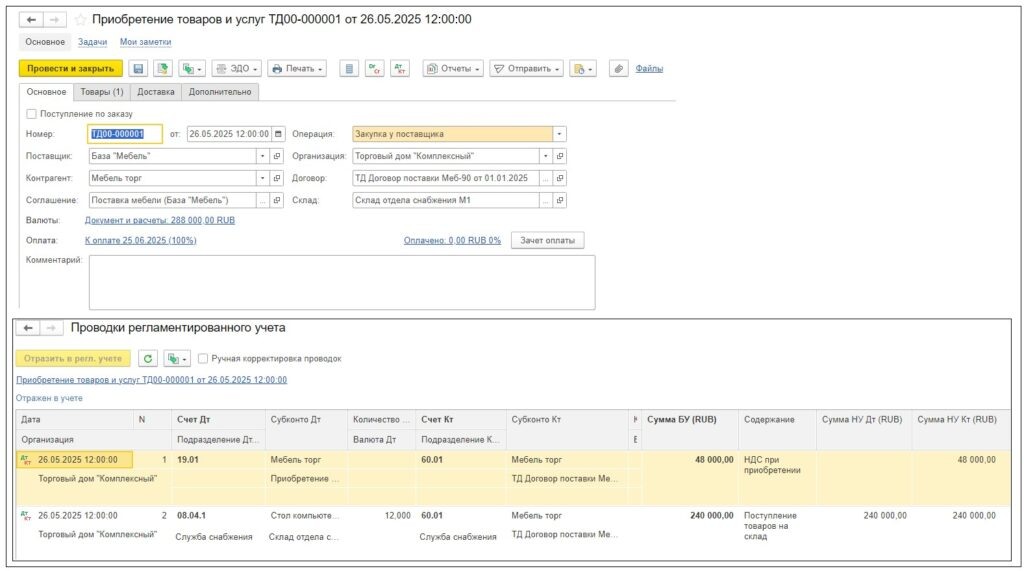Viewport: 1024px width, 571px height.
Task: Click the 48 000,00 Сумма БУ cell
Action: 690,460
